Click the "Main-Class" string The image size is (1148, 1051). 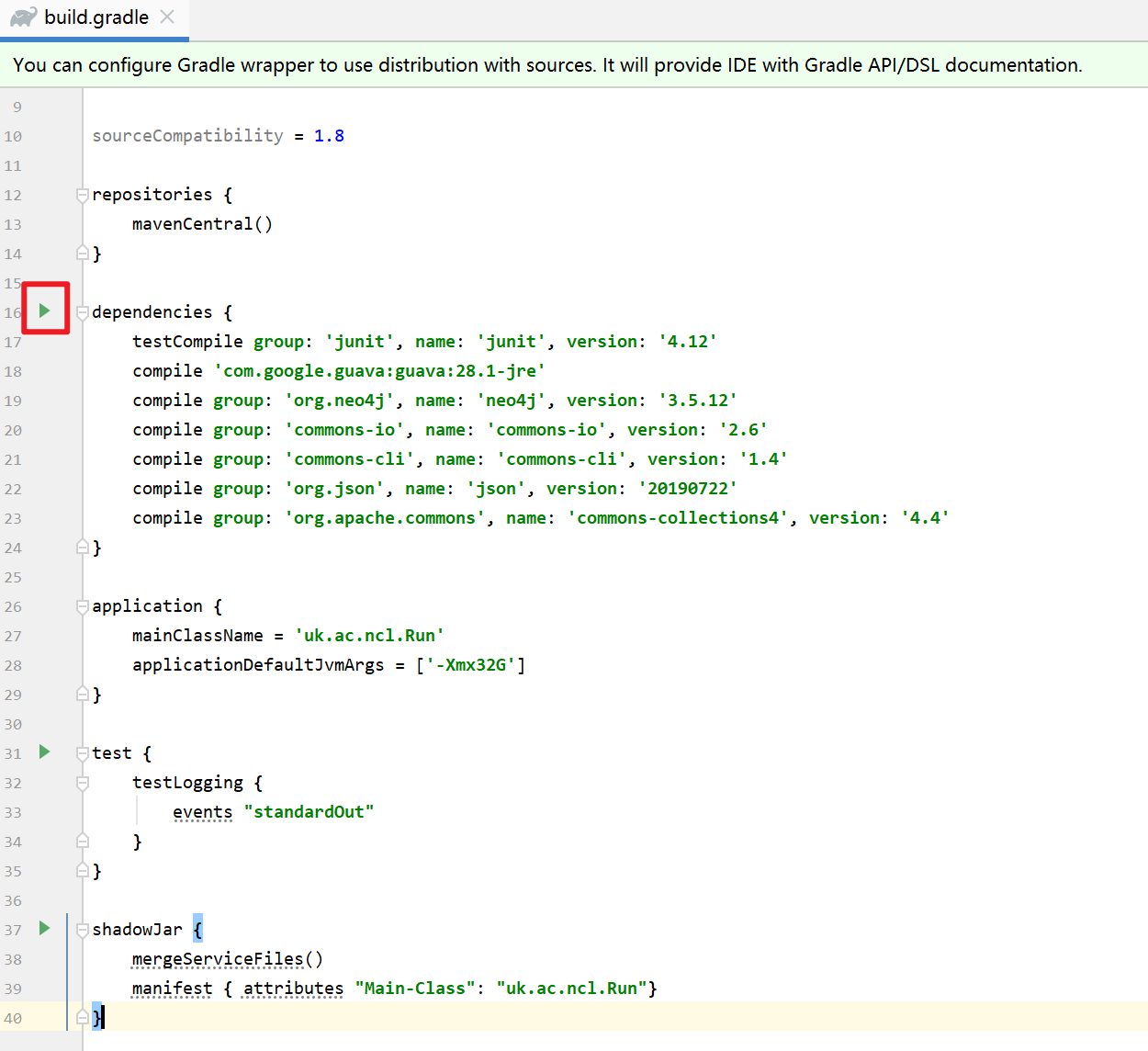414,989
